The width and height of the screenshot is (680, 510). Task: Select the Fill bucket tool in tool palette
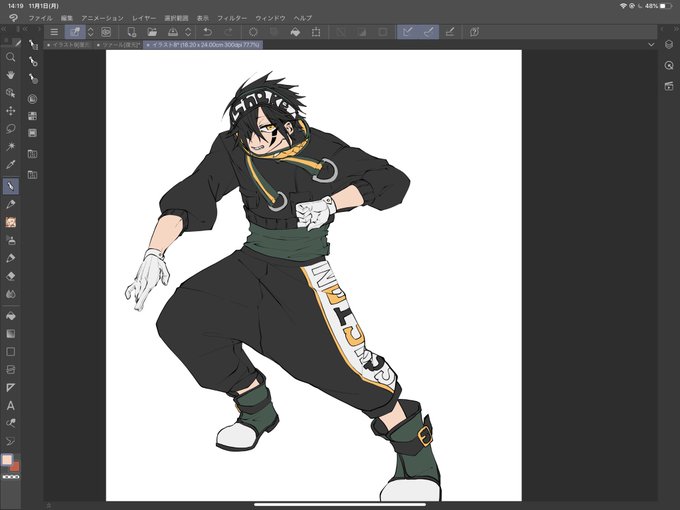pyautogui.click(x=10, y=316)
